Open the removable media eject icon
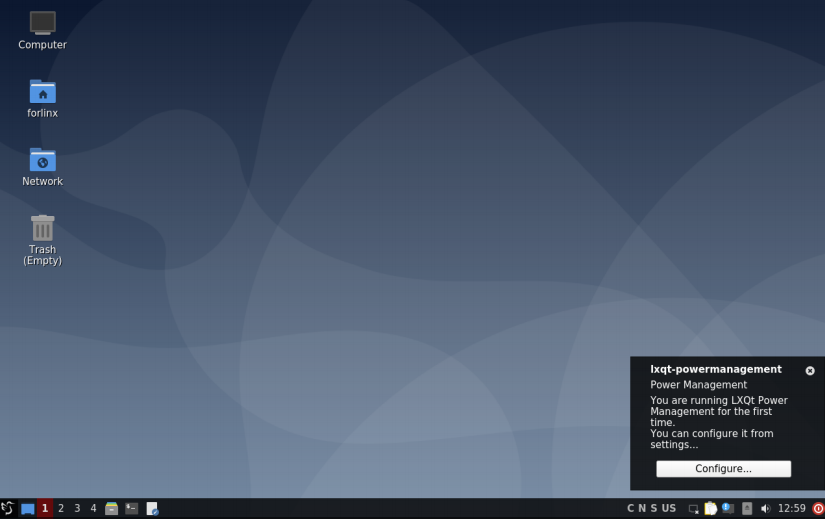This screenshot has height=519, width=825. 747,508
